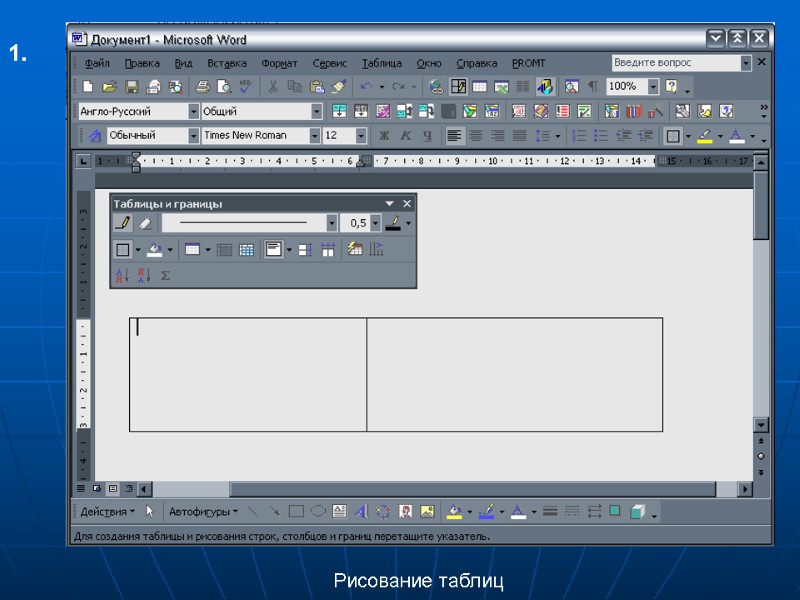Click the Merge Cells icon
This screenshot has width=800, height=600.
tap(224, 249)
